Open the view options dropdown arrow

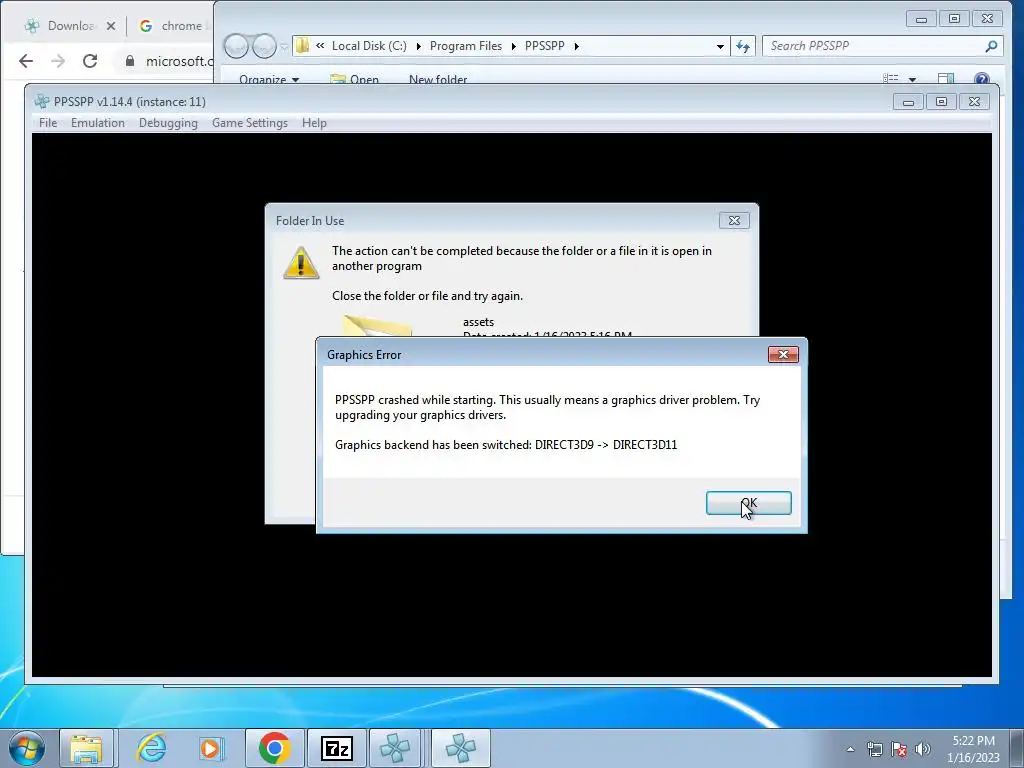coord(912,80)
